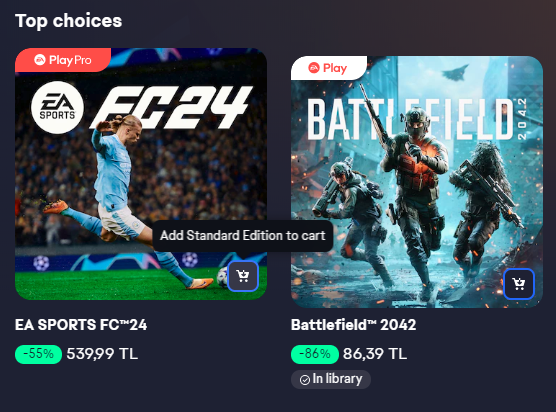The width and height of the screenshot is (556, 412).
Task: Click the Add Standard Edition to cart tooltip
Action: click(x=243, y=236)
